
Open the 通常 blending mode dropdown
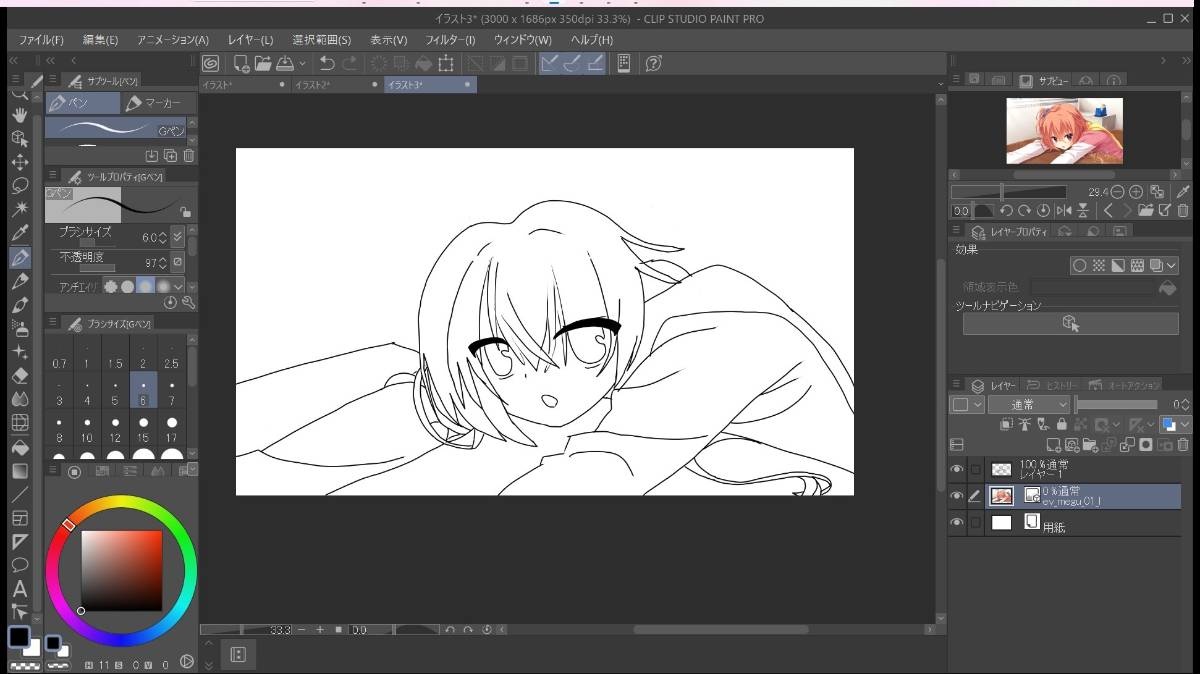[x=1029, y=405]
